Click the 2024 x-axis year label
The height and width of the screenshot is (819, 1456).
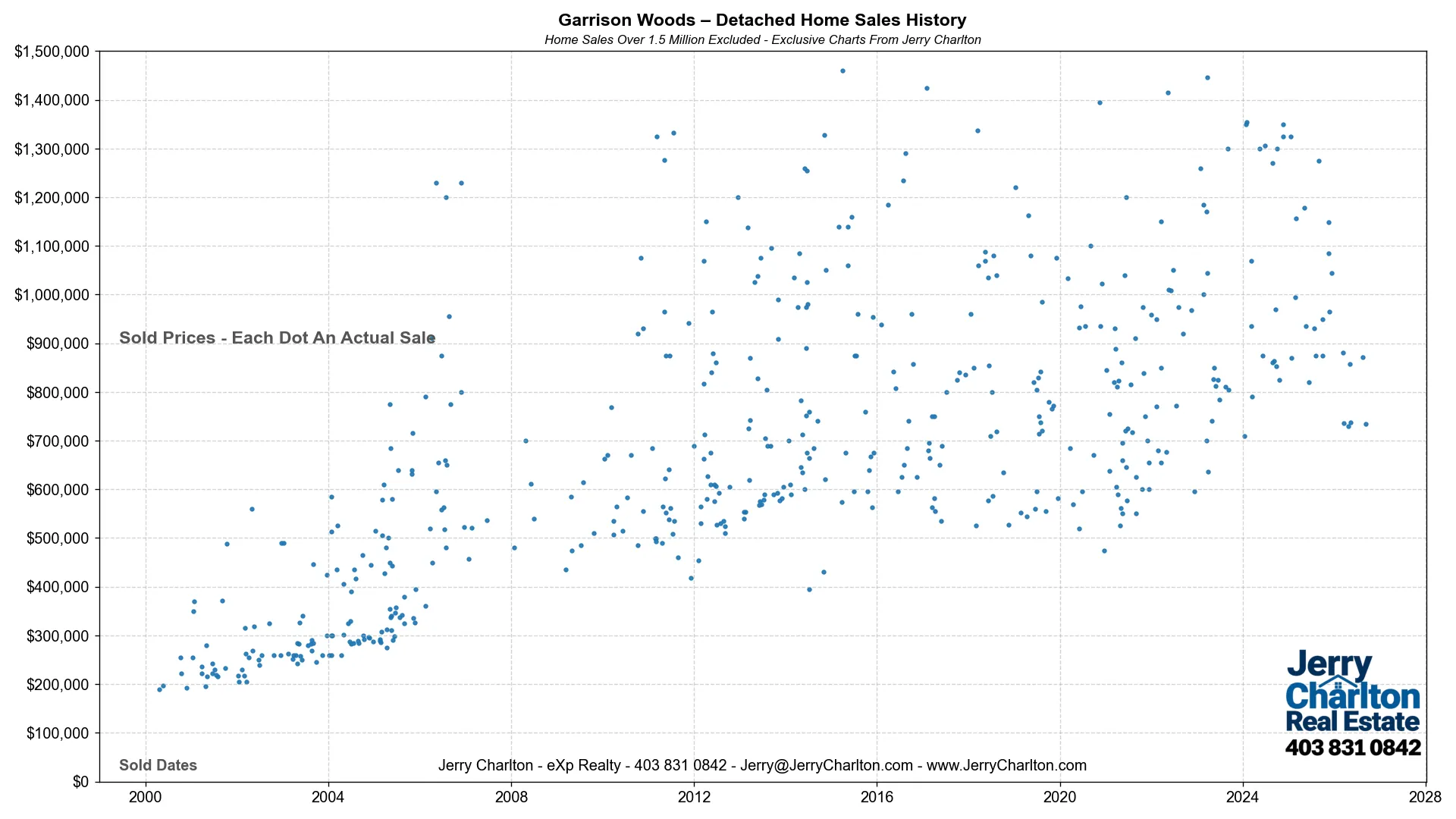tap(1242, 797)
